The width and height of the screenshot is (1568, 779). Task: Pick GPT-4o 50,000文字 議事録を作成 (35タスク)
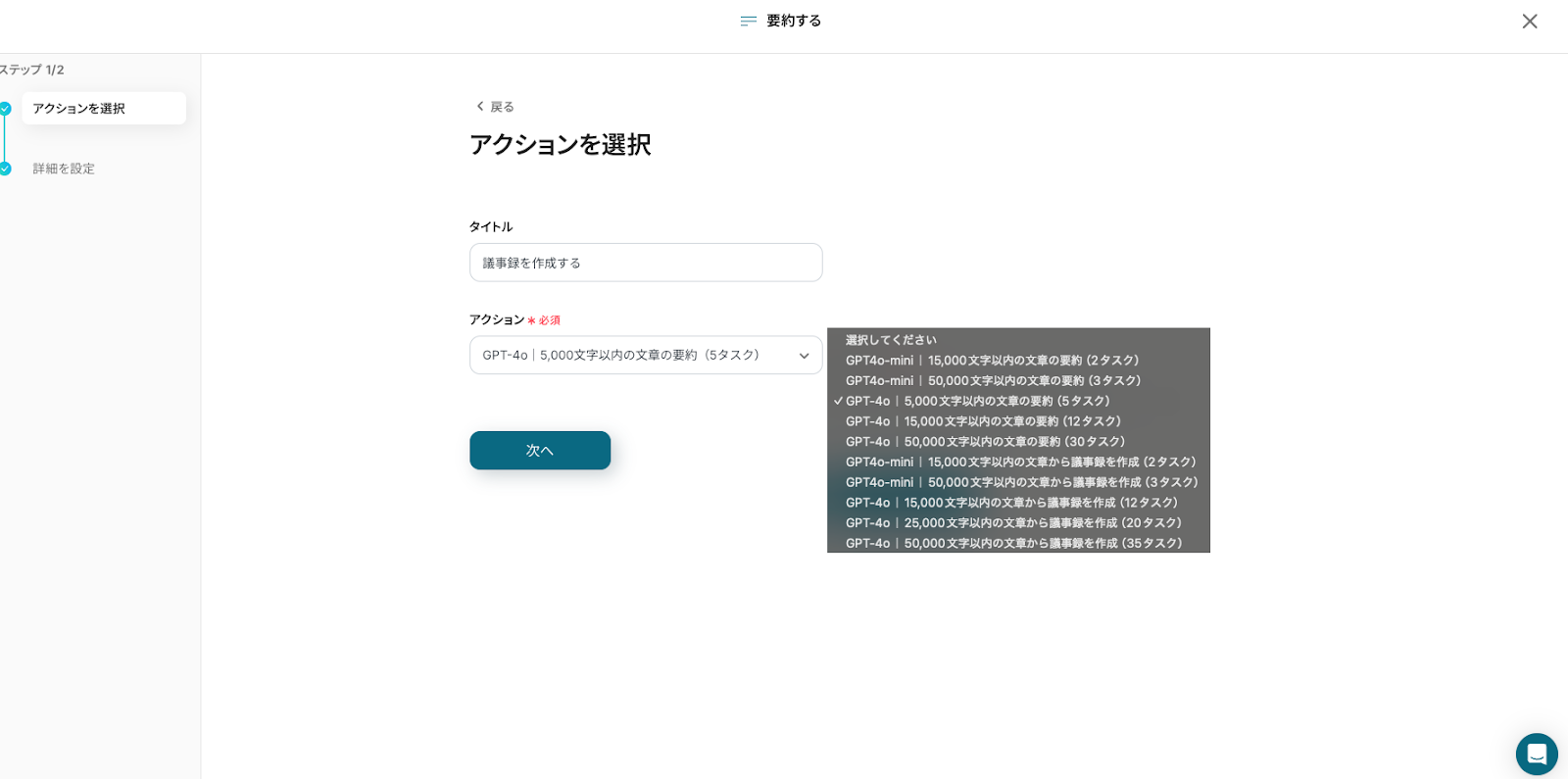click(x=1013, y=543)
